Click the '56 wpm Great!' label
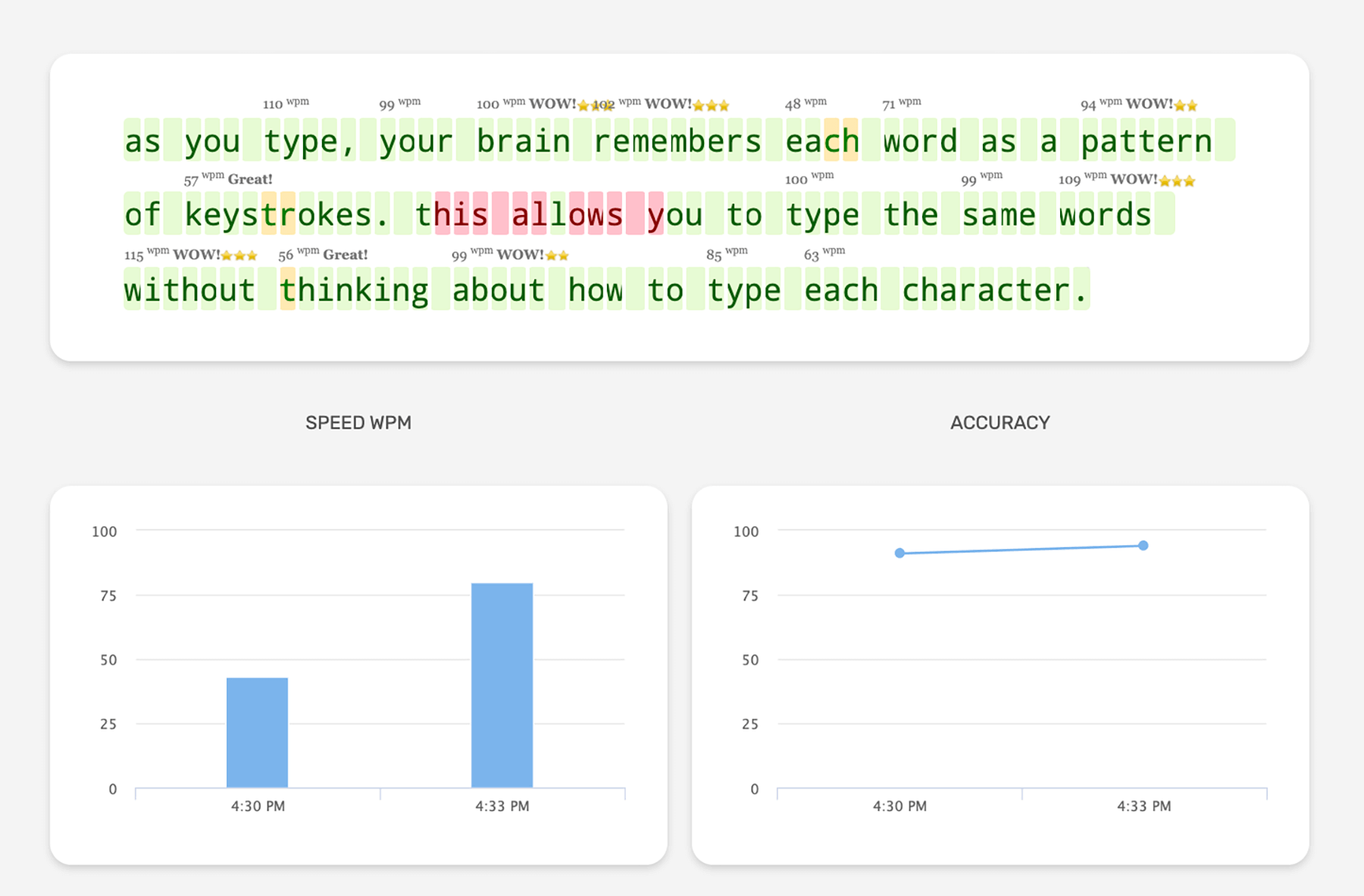The width and height of the screenshot is (1364, 896). 323,254
